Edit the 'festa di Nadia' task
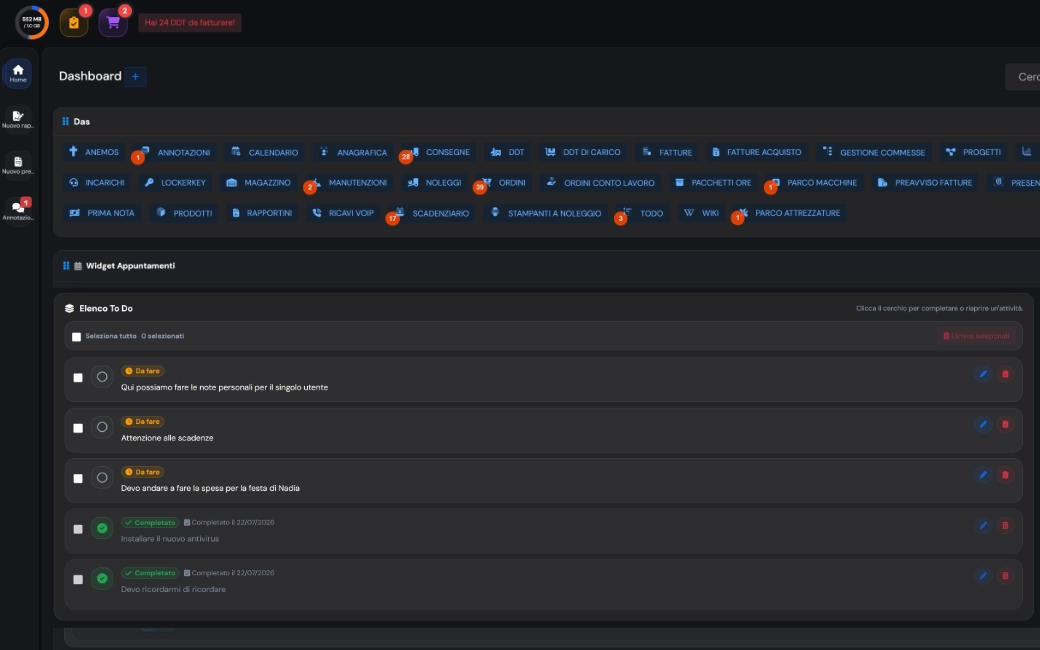1040x650 pixels. point(983,475)
